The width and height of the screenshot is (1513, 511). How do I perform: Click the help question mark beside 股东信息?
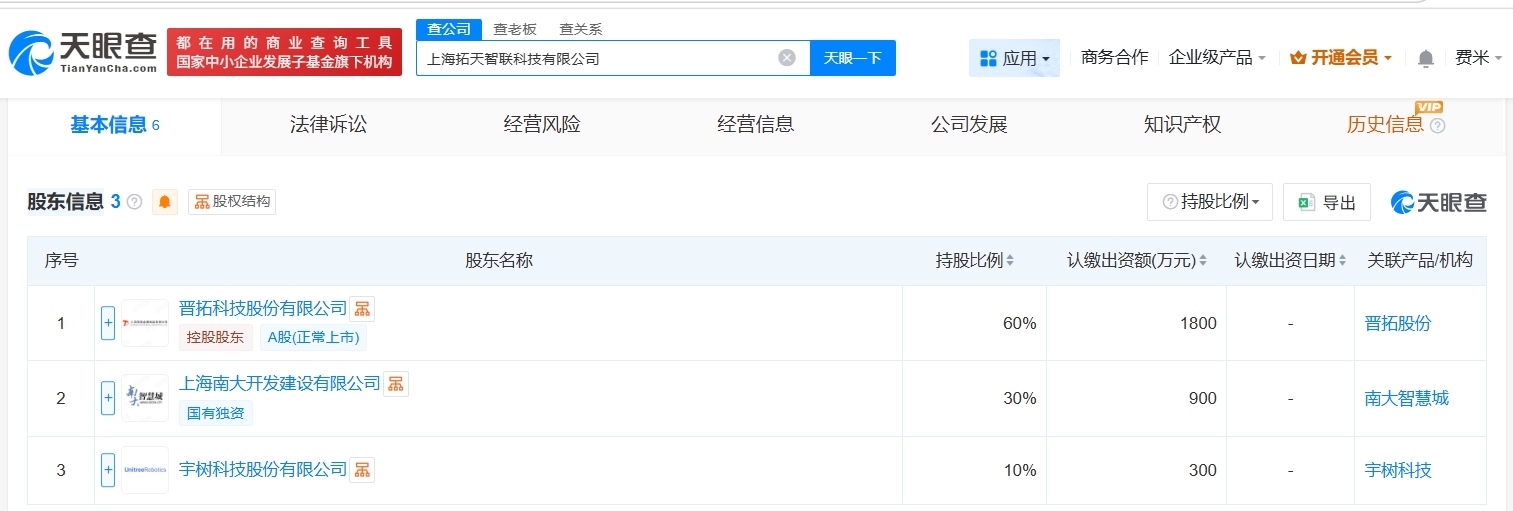134,202
